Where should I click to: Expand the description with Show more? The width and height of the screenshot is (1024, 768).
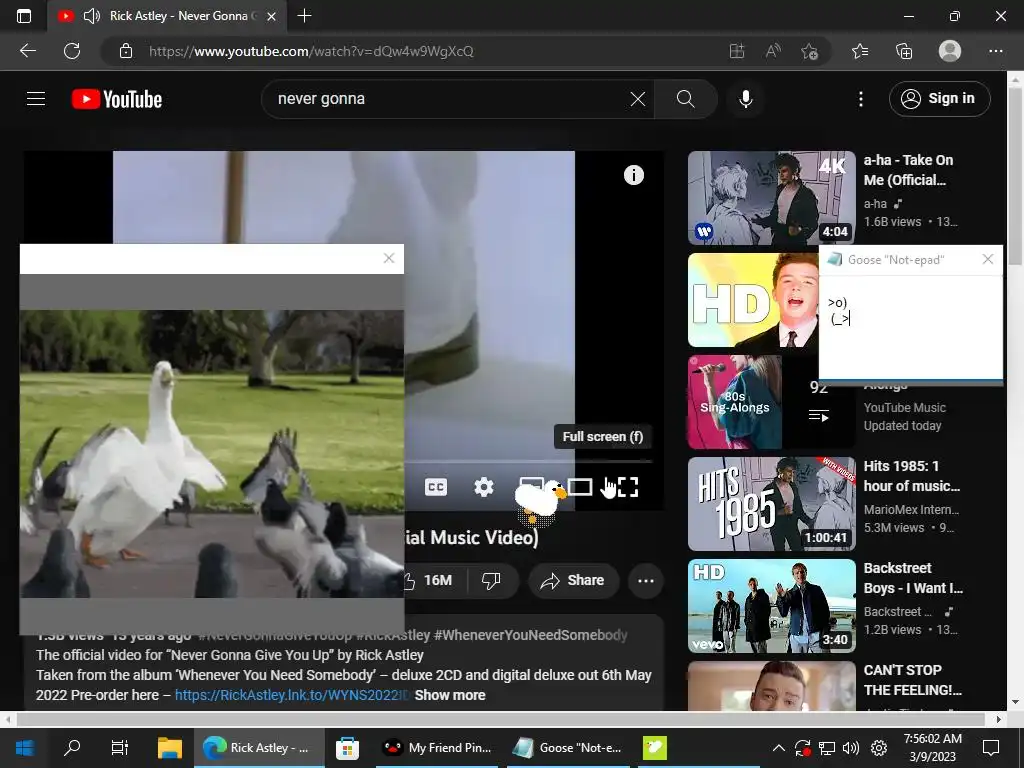[x=450, y=696]
